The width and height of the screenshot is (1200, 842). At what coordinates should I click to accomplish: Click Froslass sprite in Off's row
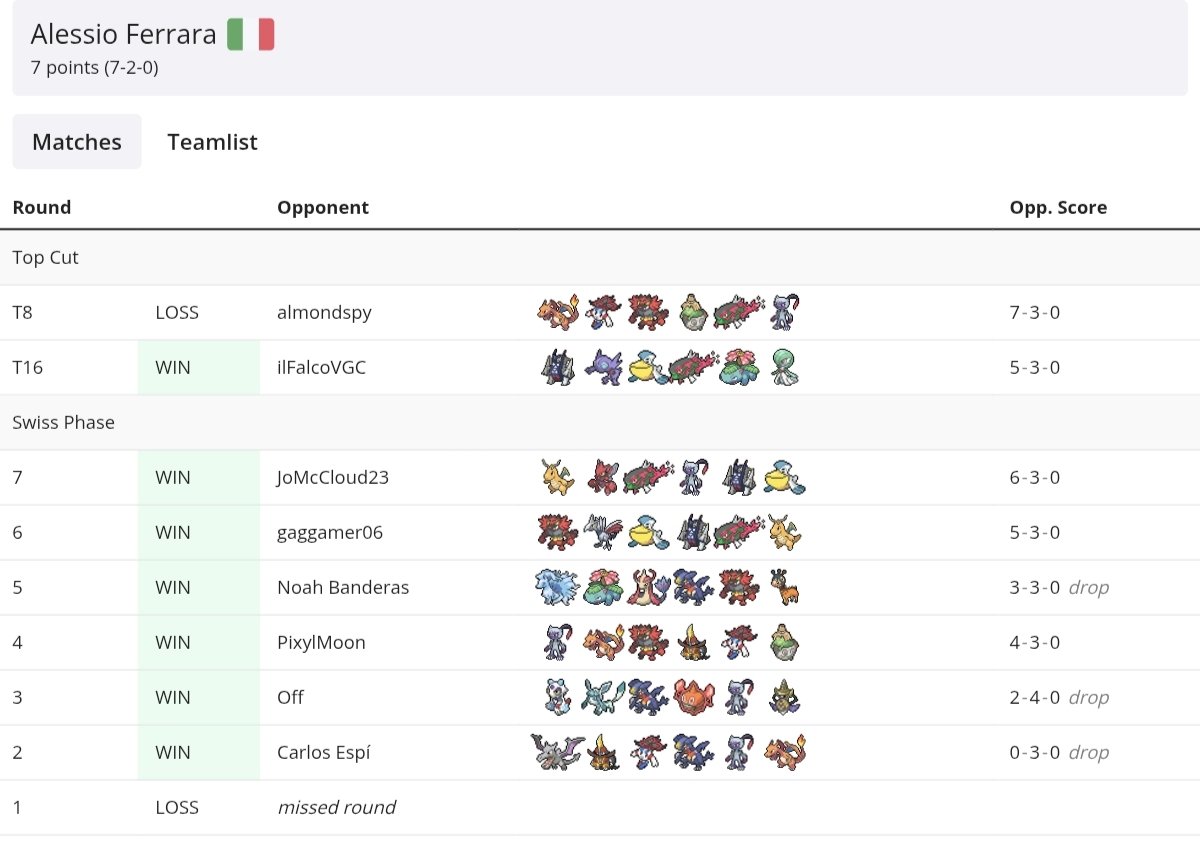[557, 698]
